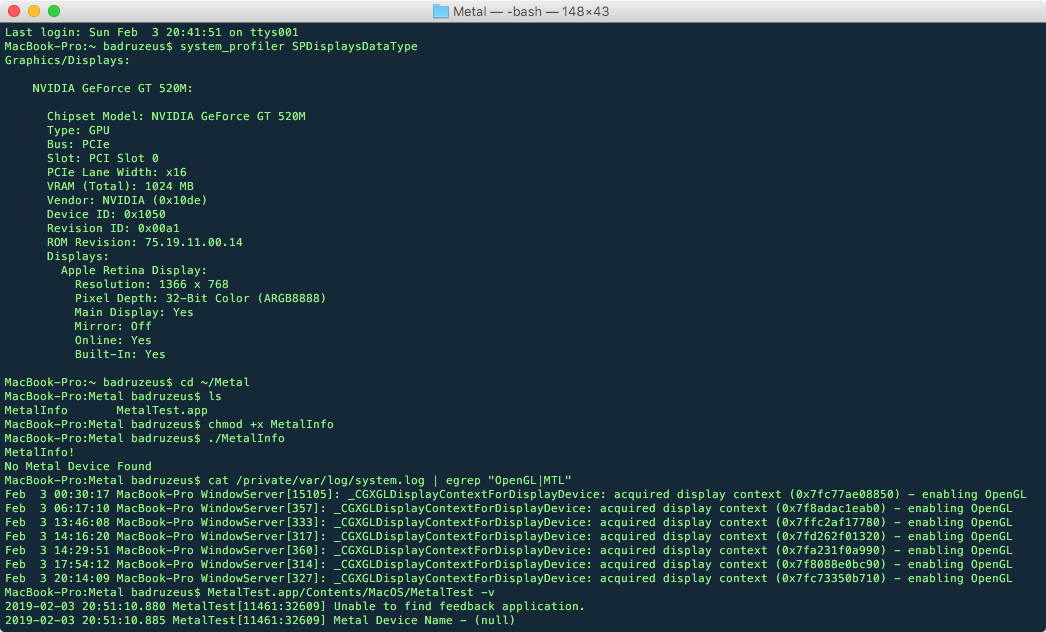The height and width of the screenshot is (632, 1046).
Task: Click the 'No Metal Device Found' line
Action: [x=78, y=466]
